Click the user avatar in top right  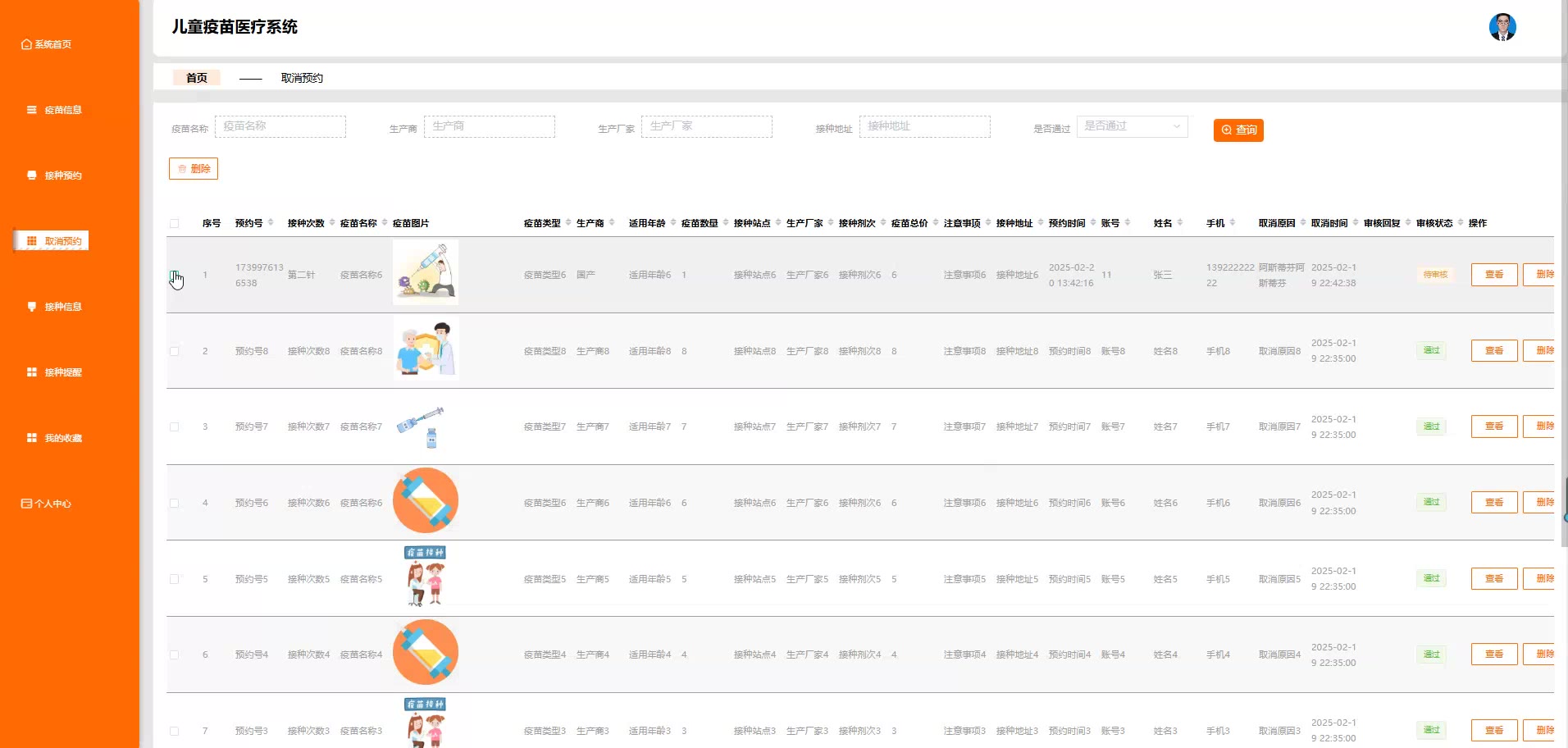pos(1502,27)
